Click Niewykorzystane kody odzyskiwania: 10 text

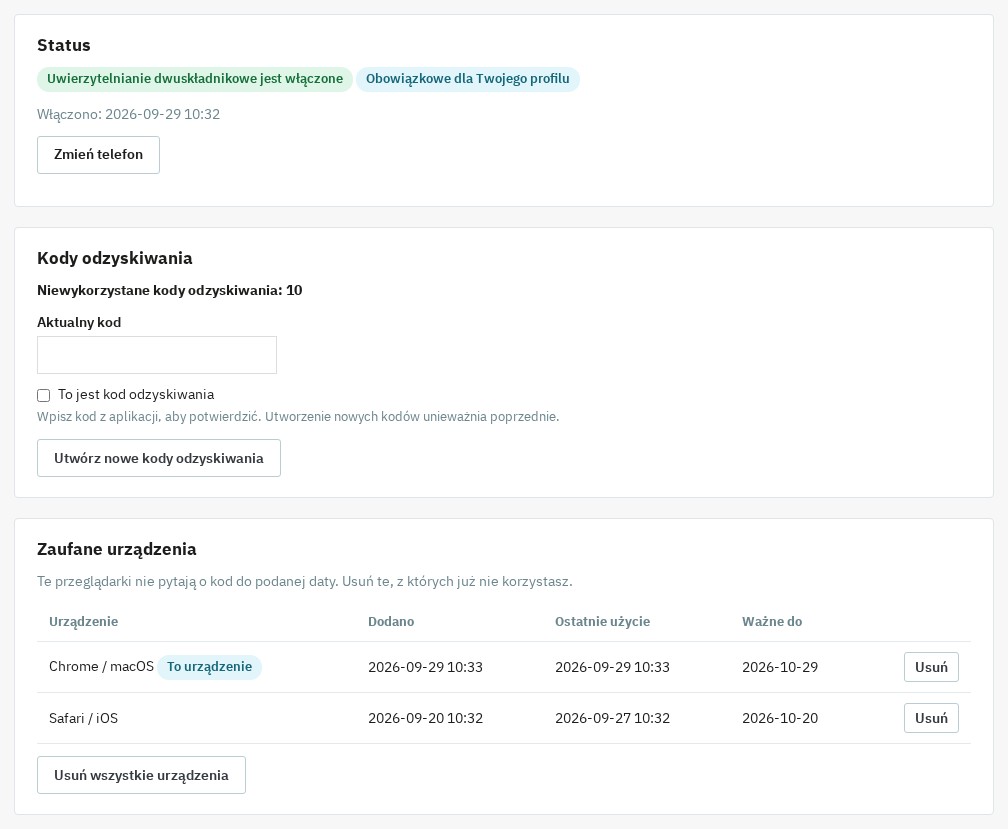[x=170, y=290]
